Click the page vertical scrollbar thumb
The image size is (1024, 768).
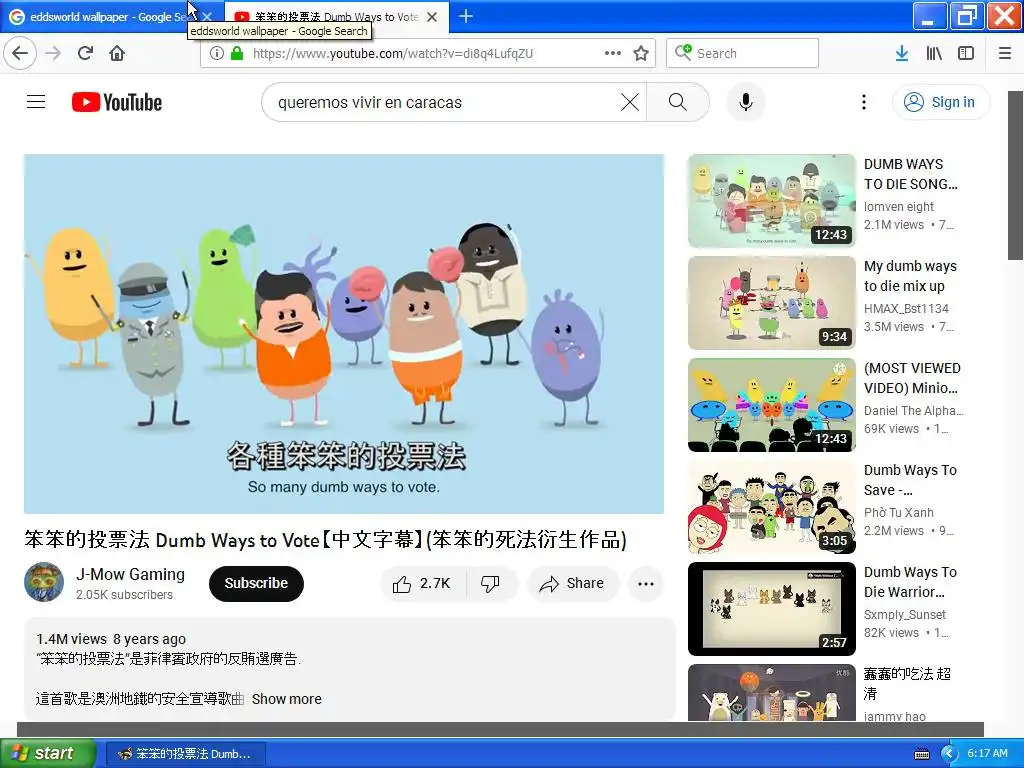(1016, 175)
